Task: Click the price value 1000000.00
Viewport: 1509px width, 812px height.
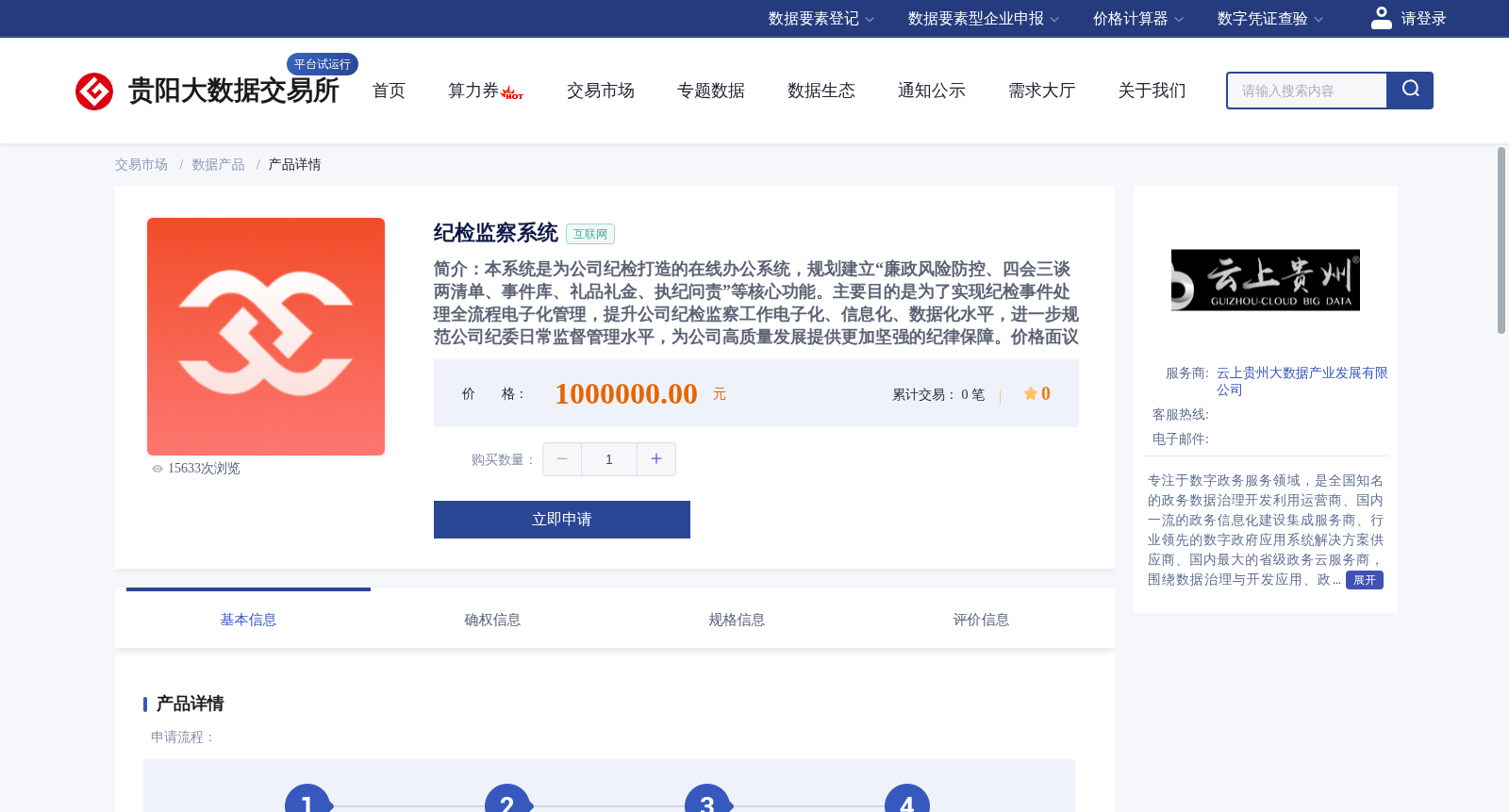Action: 626,393
